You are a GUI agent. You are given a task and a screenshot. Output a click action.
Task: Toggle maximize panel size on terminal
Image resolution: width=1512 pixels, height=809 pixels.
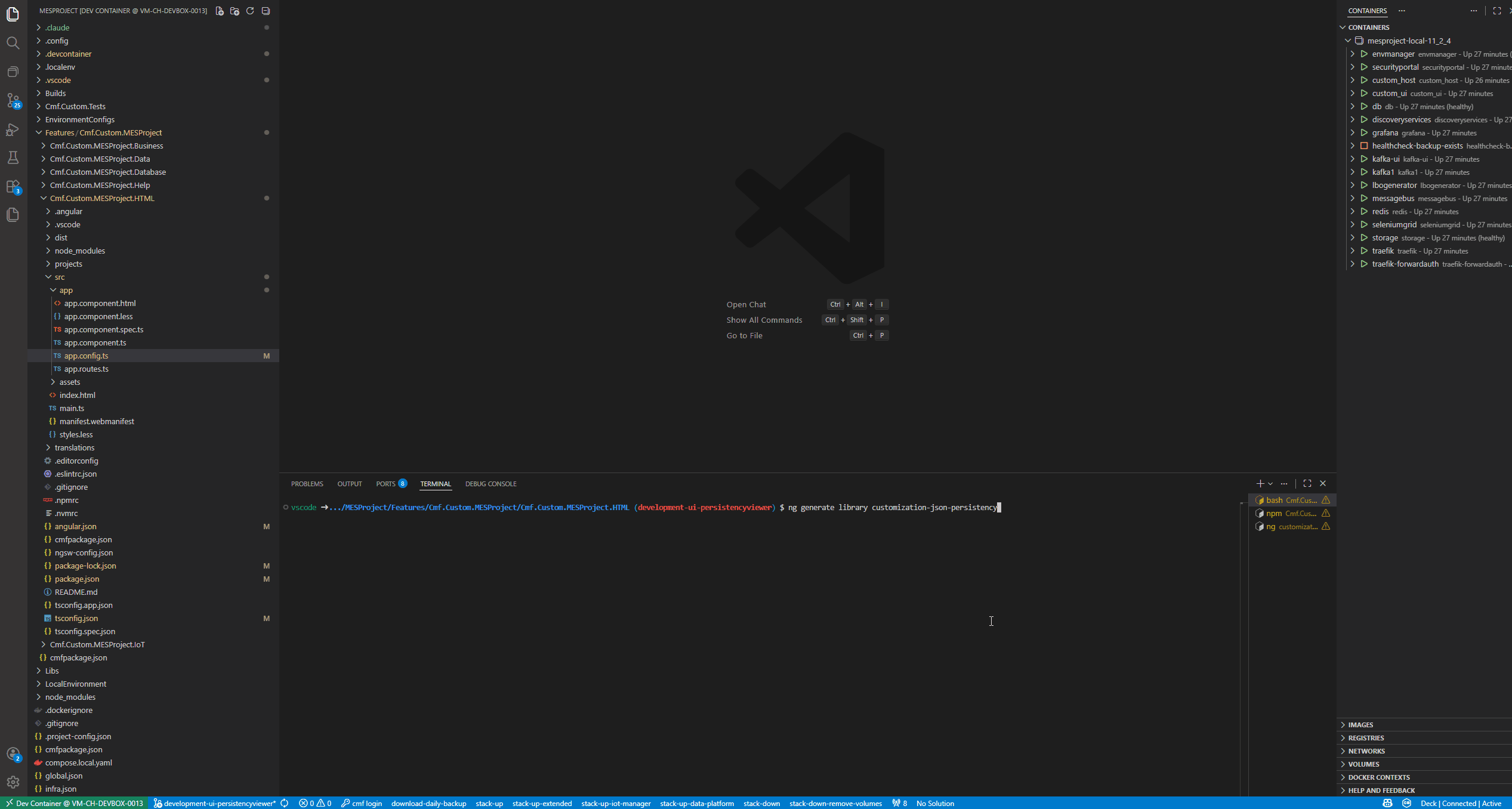(1307, 483)
